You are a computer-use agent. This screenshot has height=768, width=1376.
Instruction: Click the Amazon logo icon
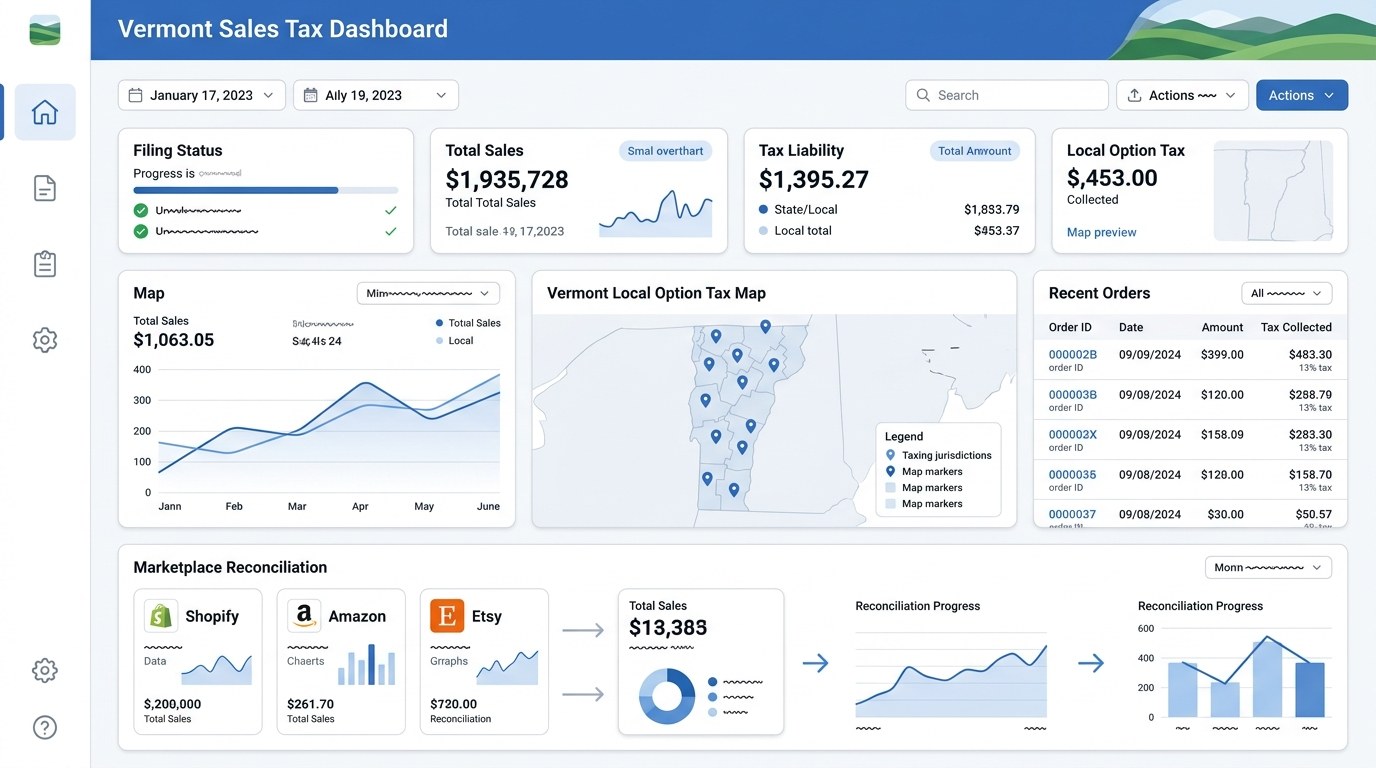click(x=304, y=616)
